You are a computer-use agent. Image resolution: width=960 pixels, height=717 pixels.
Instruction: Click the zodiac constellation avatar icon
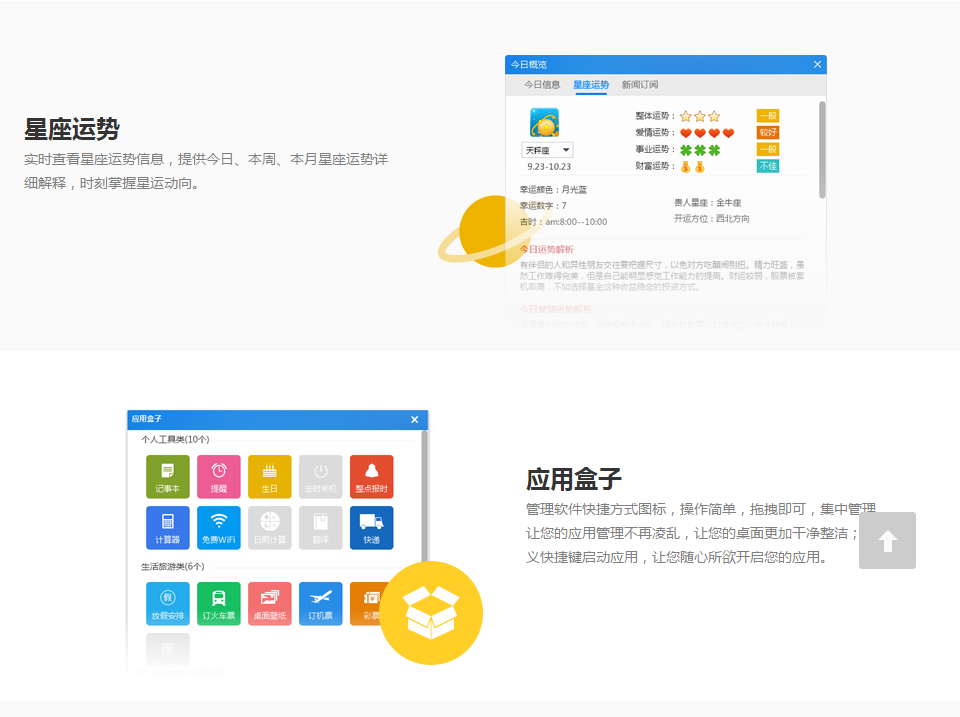544,122
